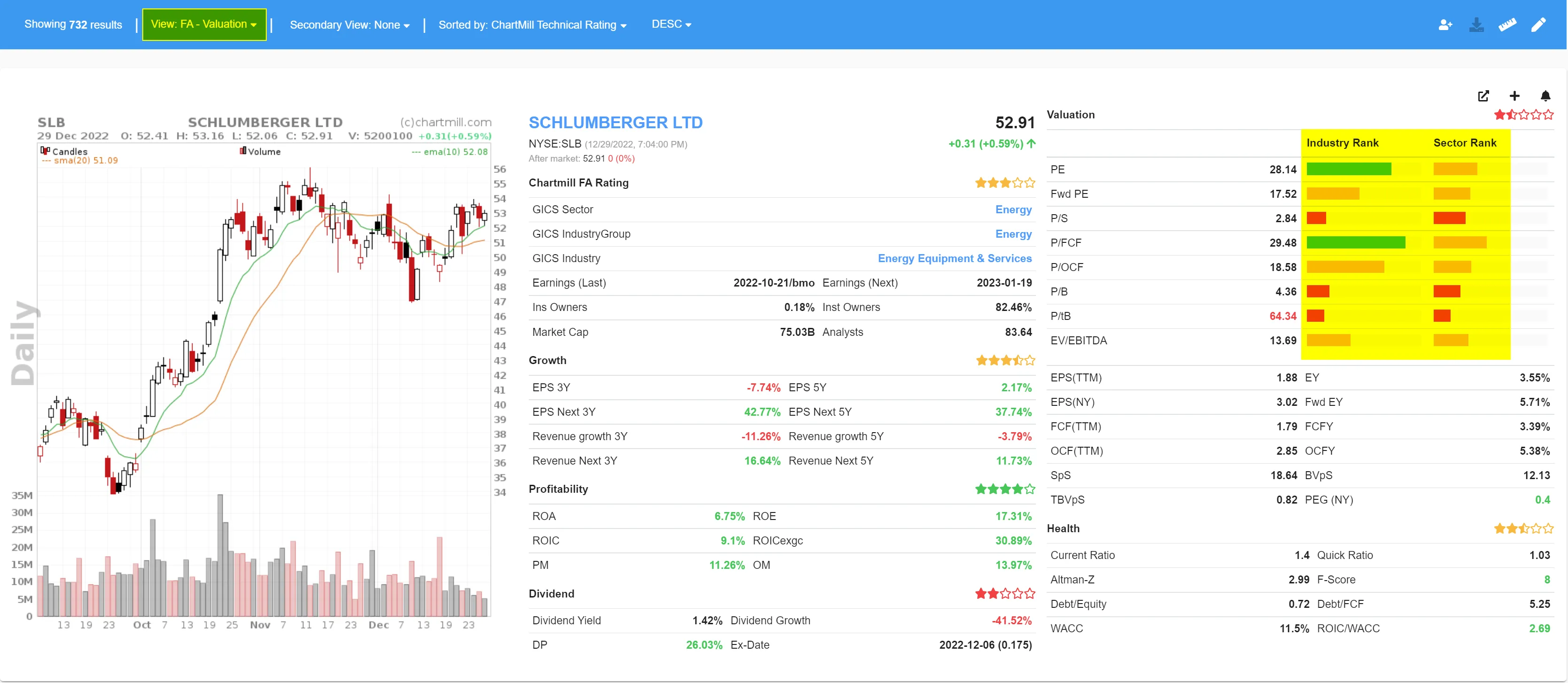Viewport: 1568px width, 683px height.
Task: Click the ROE value 17.31%
Action: [x=1013, y=516]
